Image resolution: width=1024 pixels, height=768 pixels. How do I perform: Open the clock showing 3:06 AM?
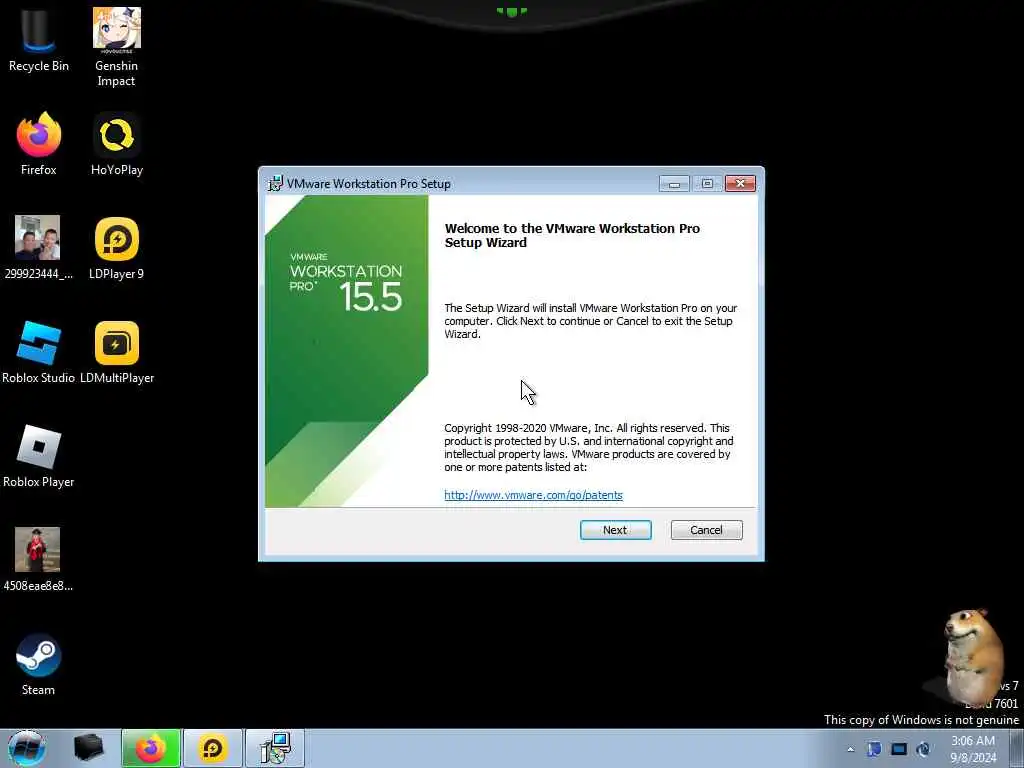pyautogui.click(x=972, y=749)
